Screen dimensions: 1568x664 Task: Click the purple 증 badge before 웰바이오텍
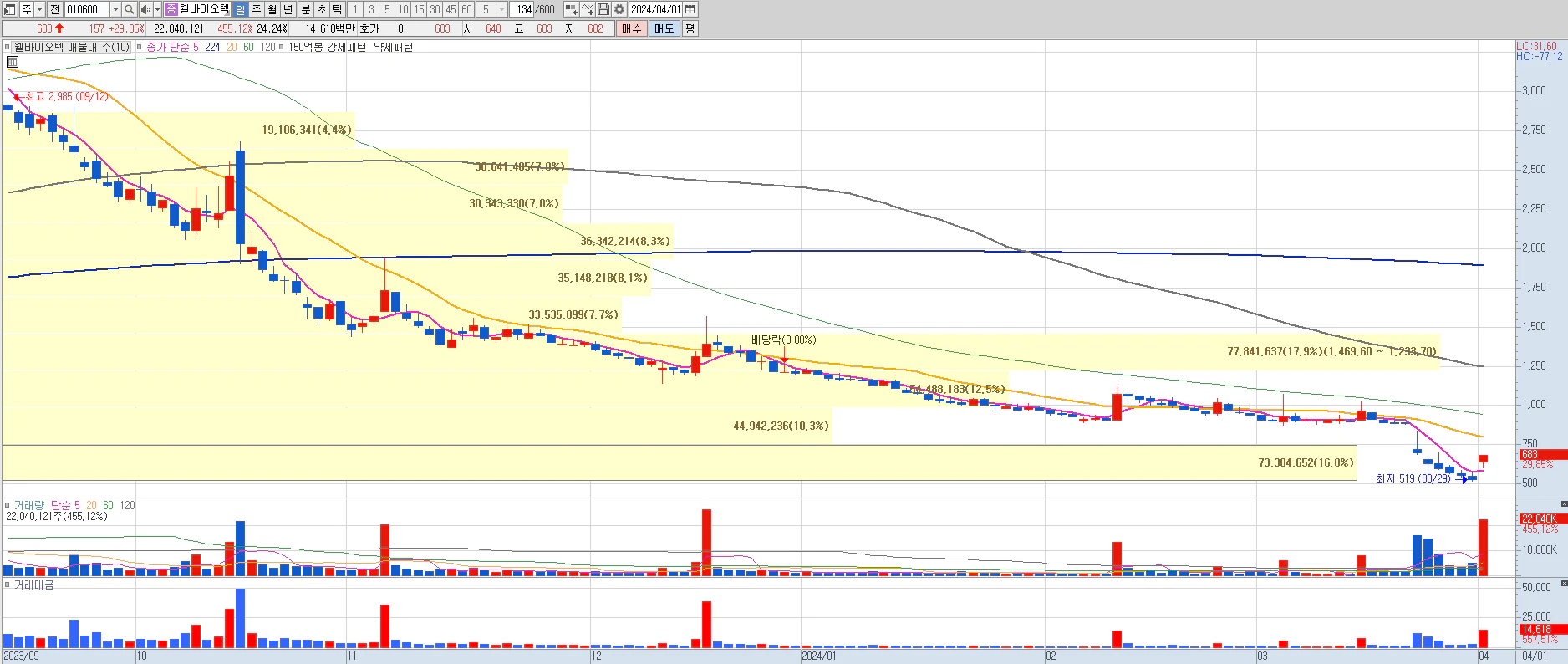point(171,9)
